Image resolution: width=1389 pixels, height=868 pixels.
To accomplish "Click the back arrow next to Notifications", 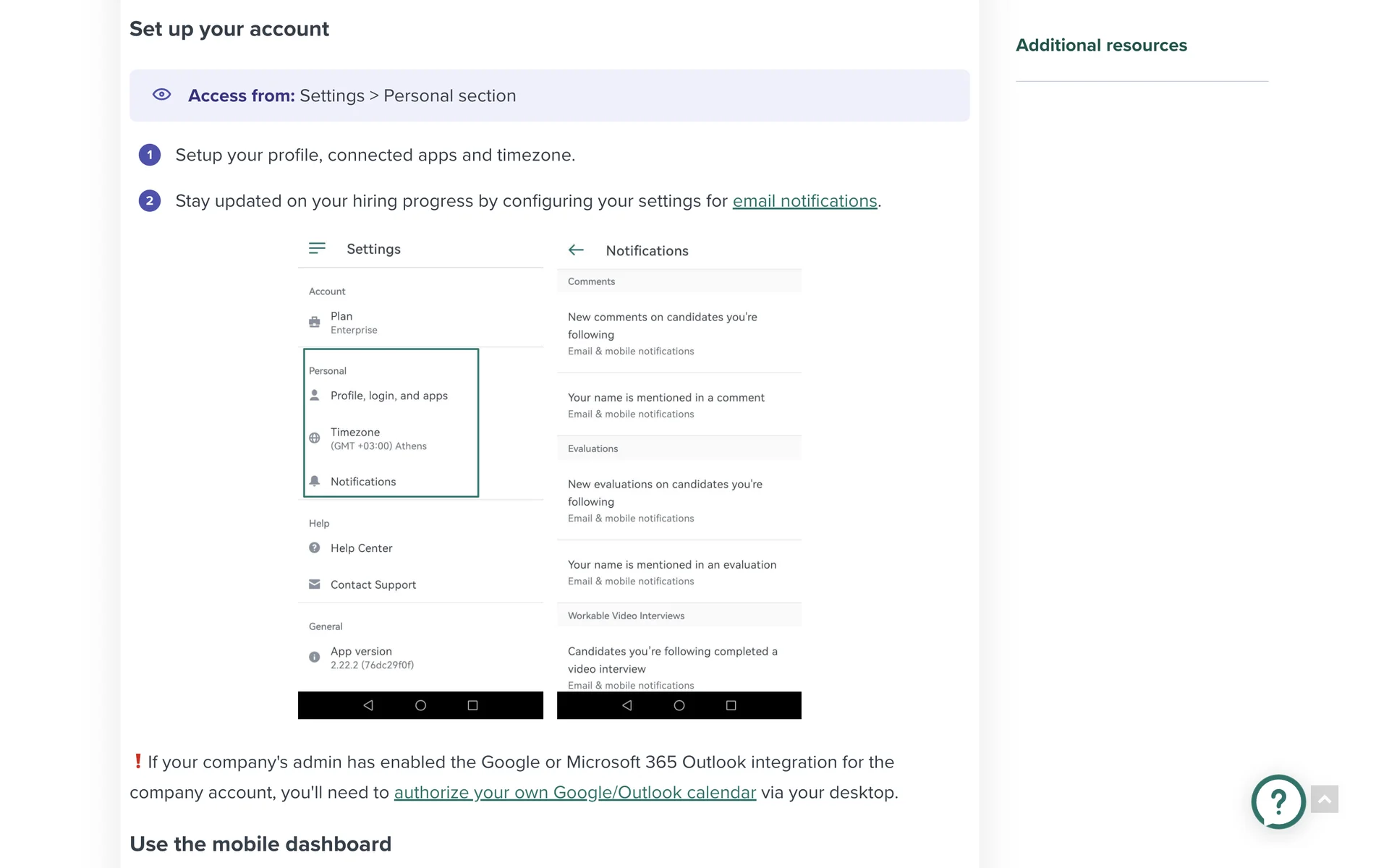I will click(x=576, y=250).
